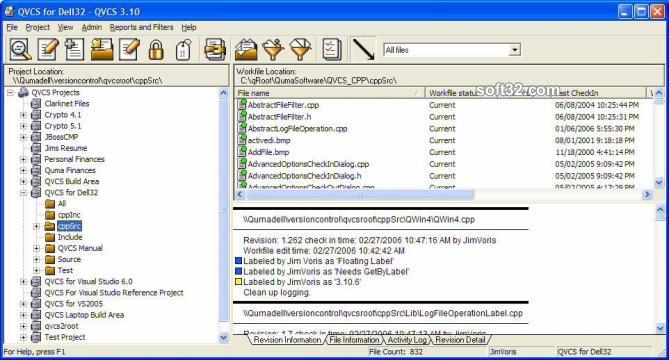Screen dimensions: 669x360
Task: Click the padlock lock-file toolbar icon
Action: pos(156,49)
